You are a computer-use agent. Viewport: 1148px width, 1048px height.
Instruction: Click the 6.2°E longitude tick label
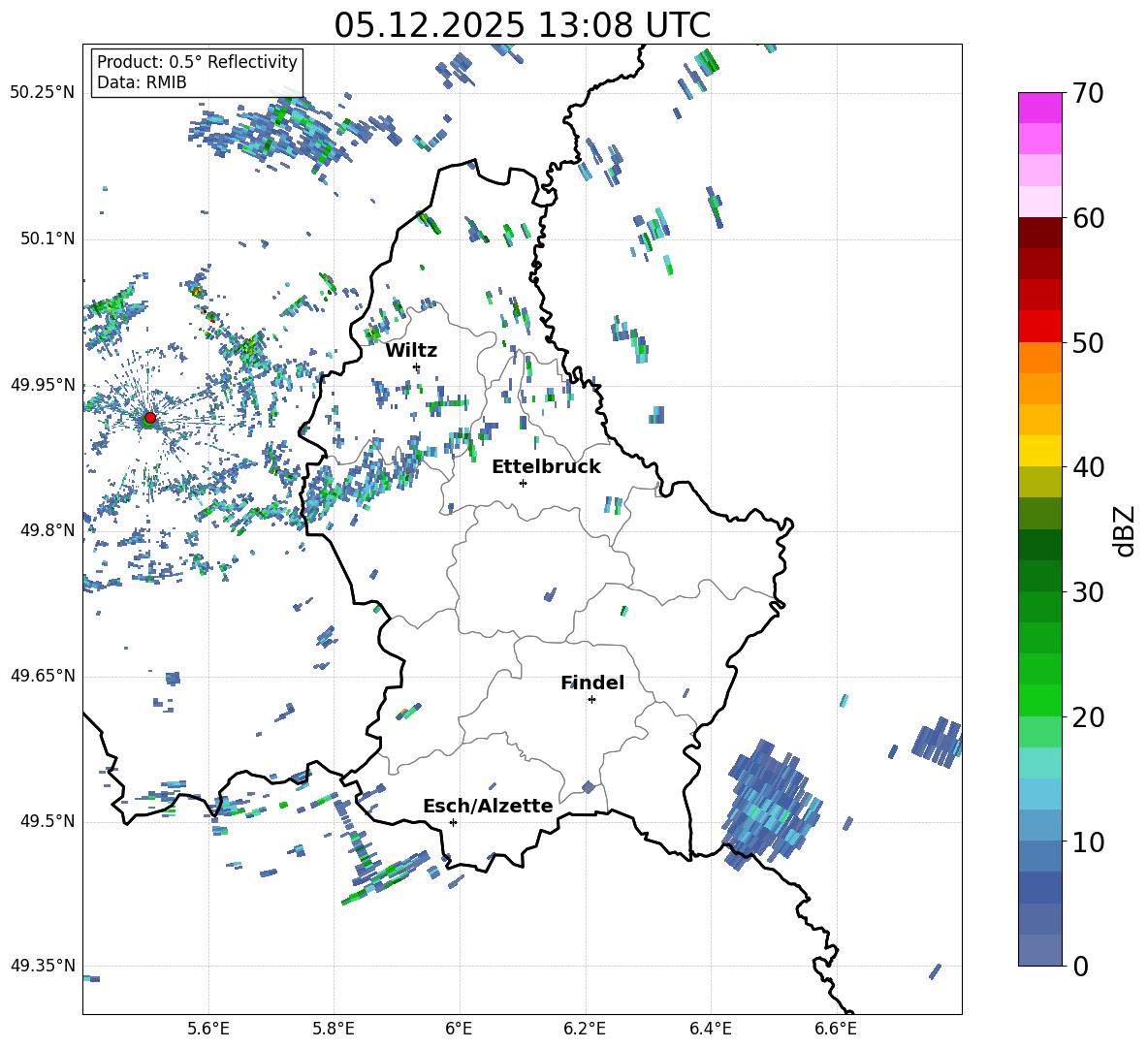[x=585, y=1028]
